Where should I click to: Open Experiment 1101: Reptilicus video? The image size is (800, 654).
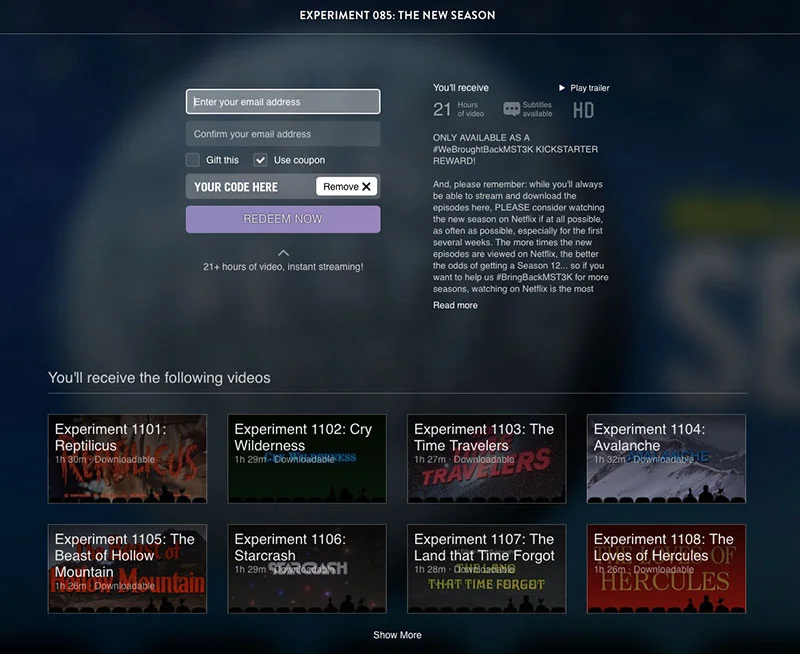point(128,459)
